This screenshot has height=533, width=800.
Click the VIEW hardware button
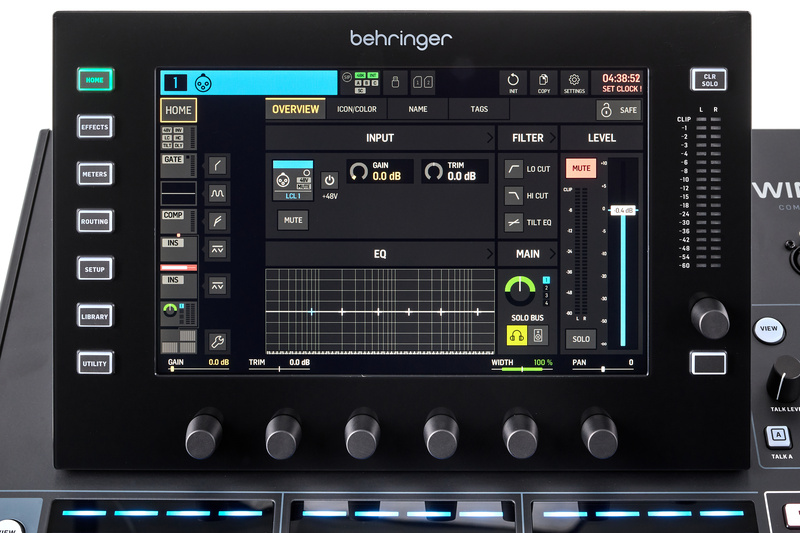[769, 328]
